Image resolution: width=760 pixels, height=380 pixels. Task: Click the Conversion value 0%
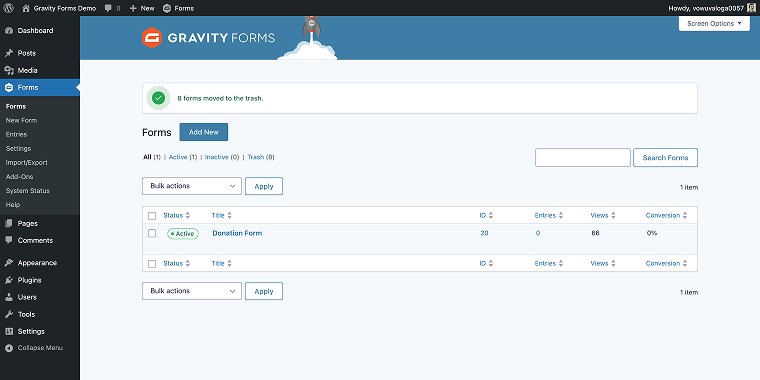(x=651, y=233)
